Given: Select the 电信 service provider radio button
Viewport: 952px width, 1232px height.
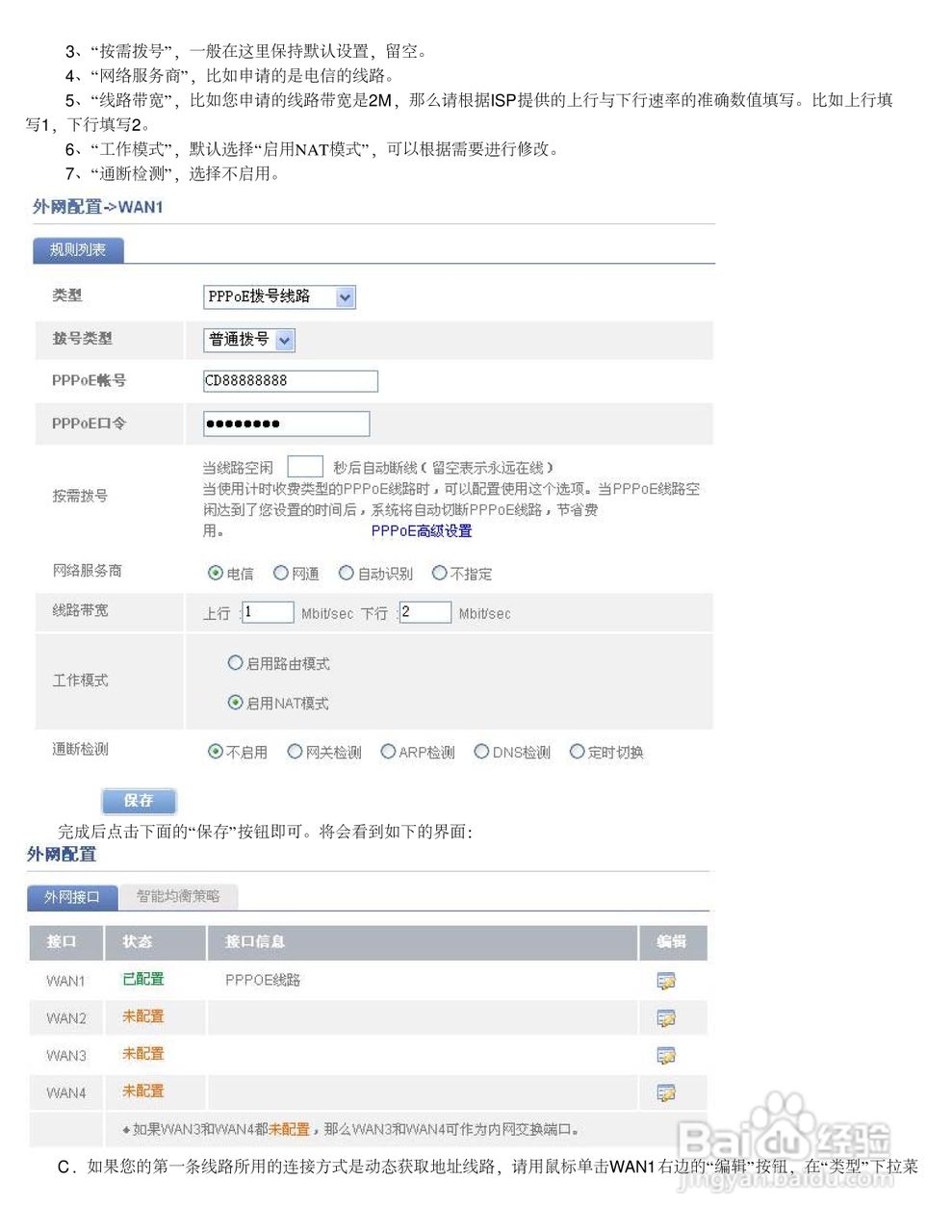Looking at the screenshot, I should coord(218,572).
